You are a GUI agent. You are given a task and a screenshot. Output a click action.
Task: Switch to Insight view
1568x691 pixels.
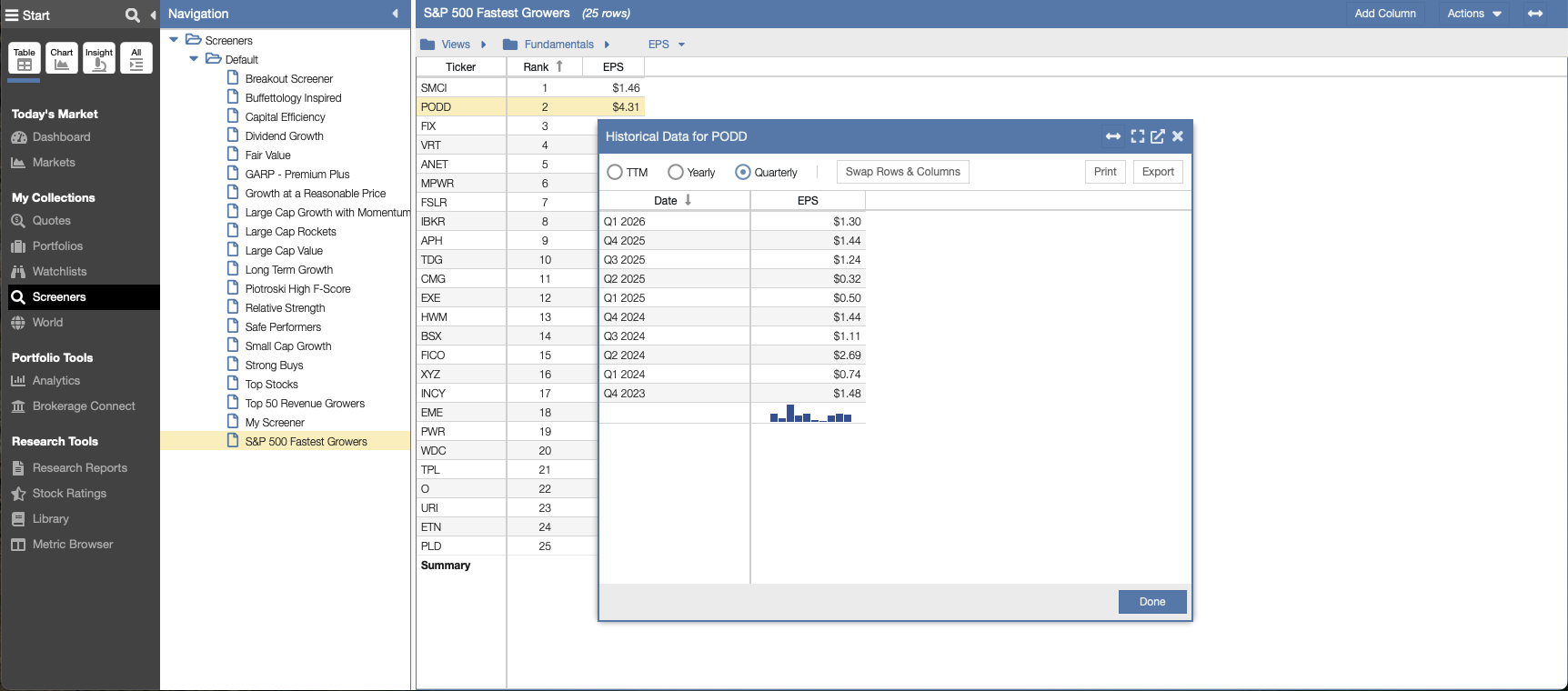(x=99, y=58)
